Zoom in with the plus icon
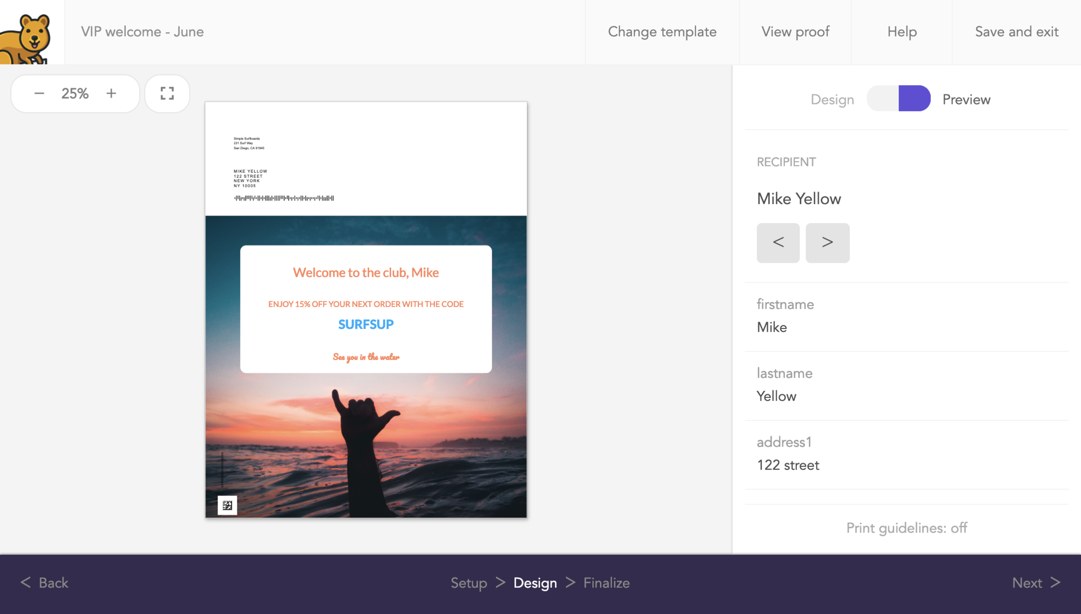This screenshot has height=614, width=1081. click(x=111, y=94)
